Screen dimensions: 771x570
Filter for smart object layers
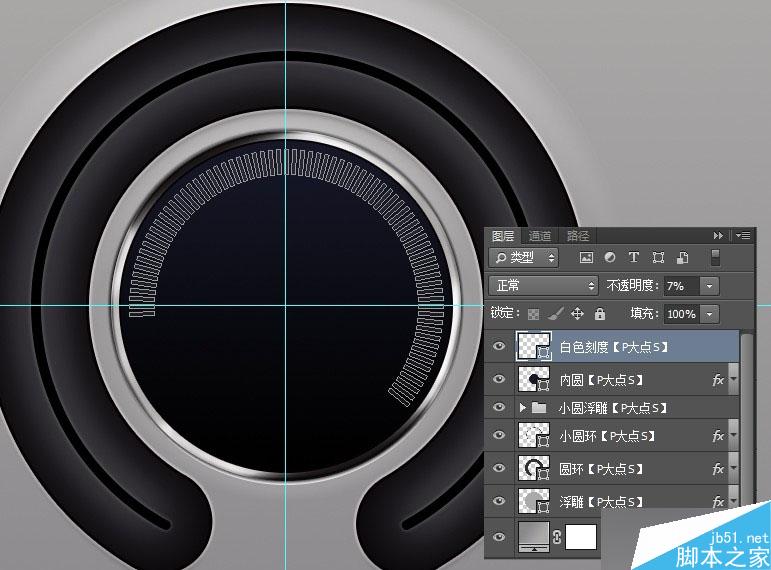click(682, 258)
